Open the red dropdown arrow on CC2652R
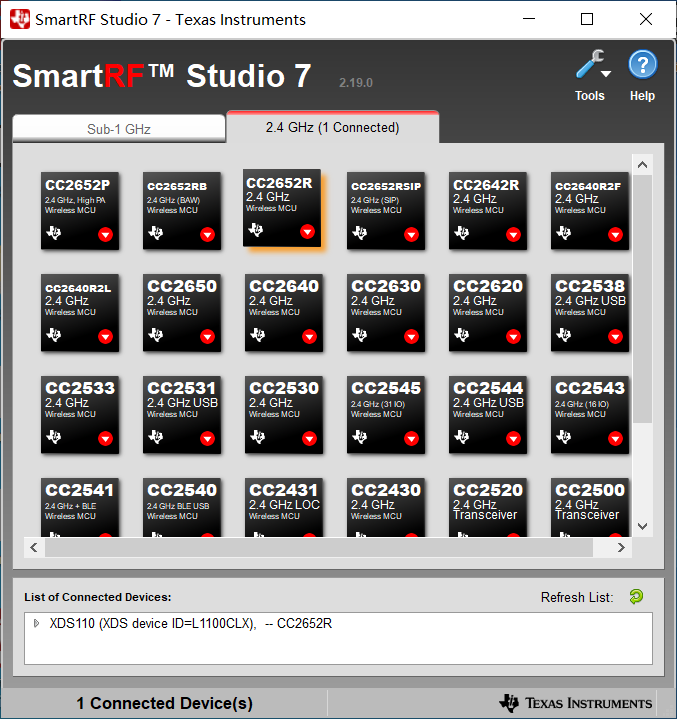This screenshot has width=677, height=719. tap(307, 232)
